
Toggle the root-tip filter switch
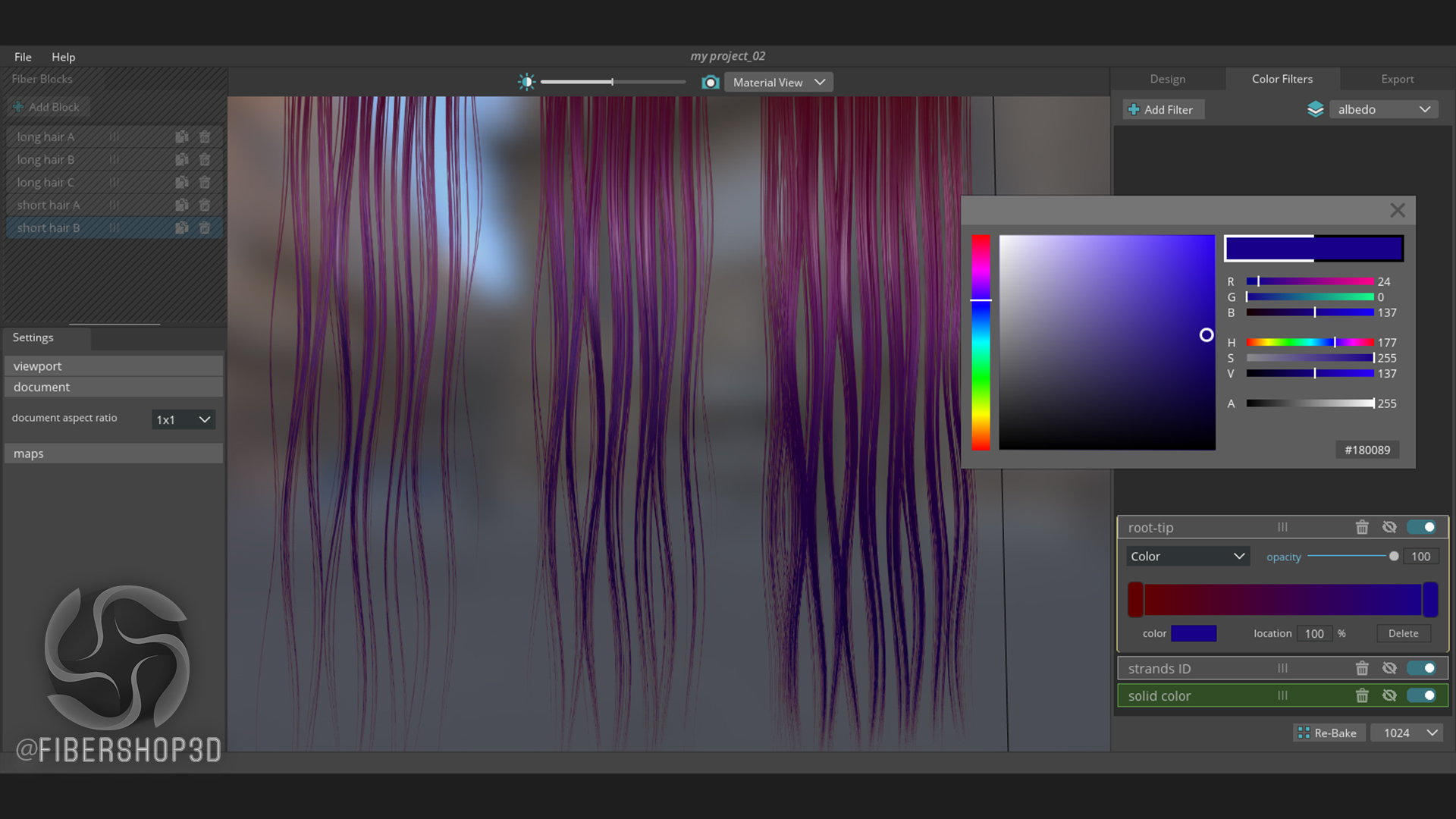[1422, 527]
